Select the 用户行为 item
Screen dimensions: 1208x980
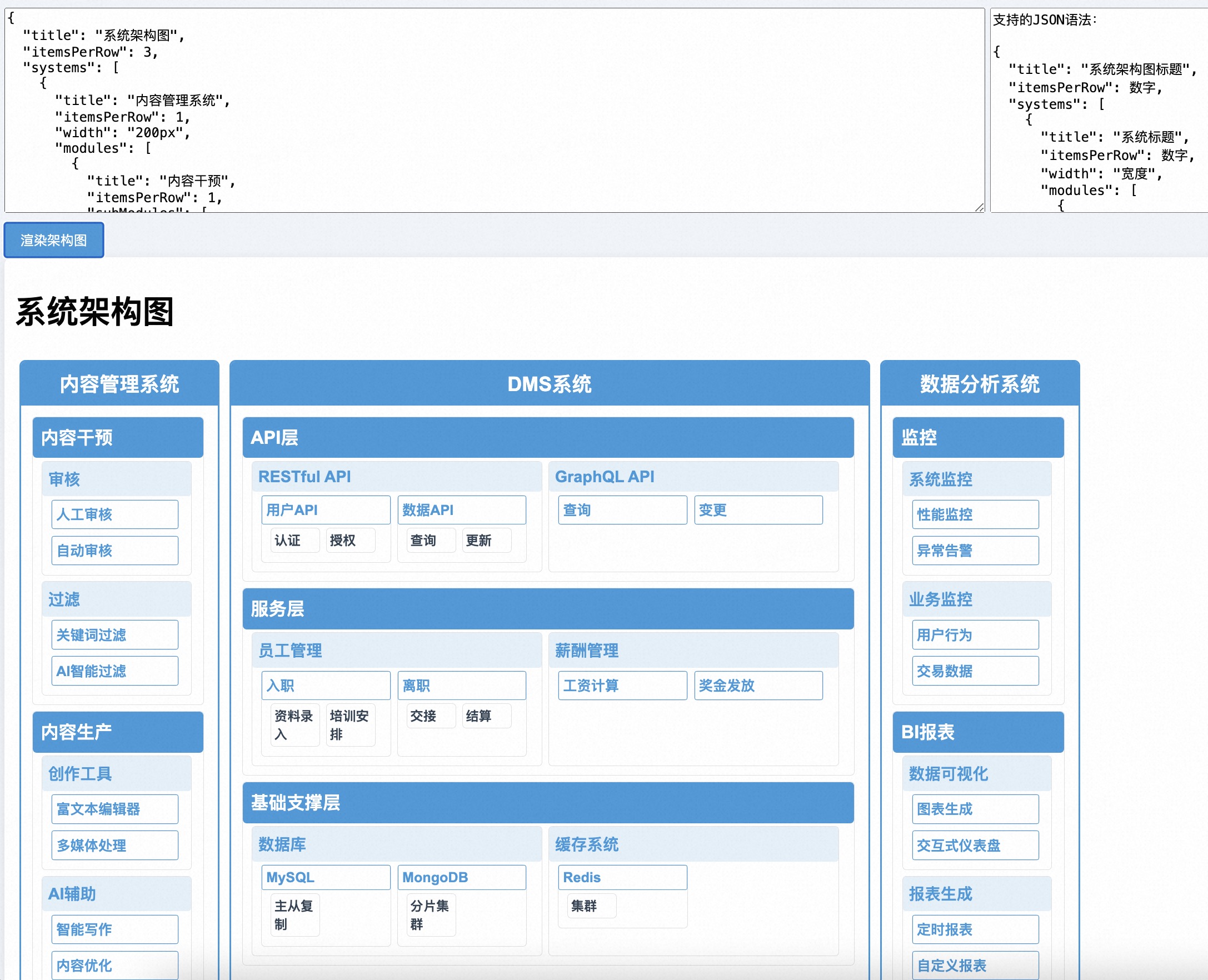click(975, 635)
